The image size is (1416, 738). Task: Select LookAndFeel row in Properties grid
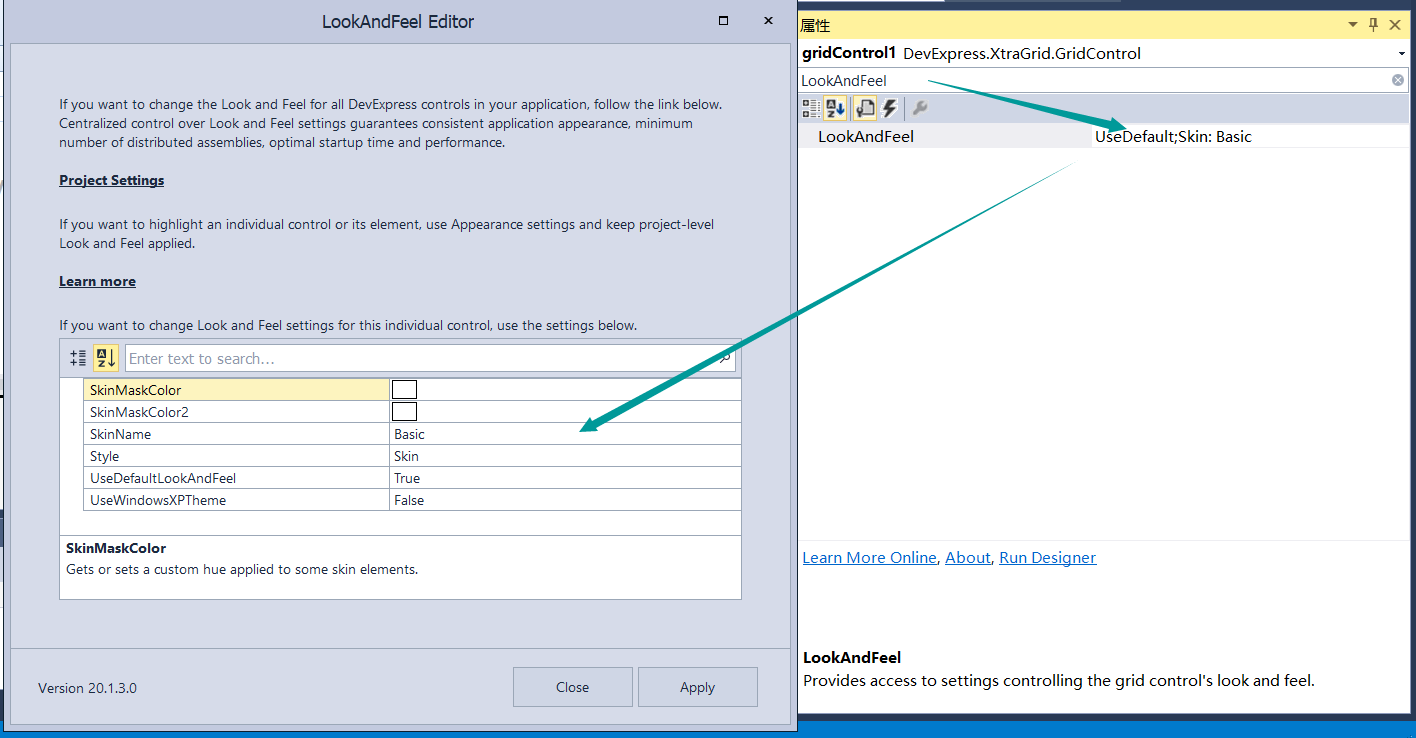(x=1104, y=137)
